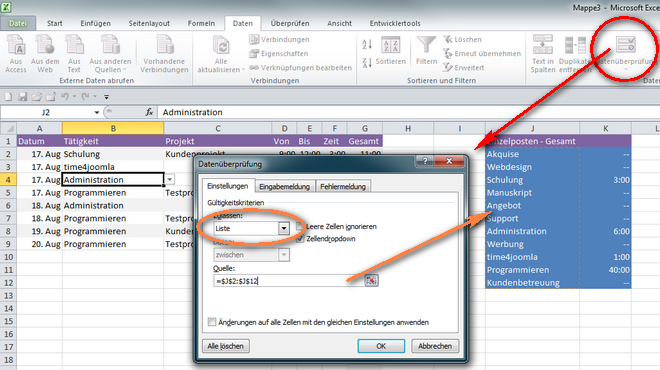
Task: Open the Datei tab
Action: tap(18, 23)
